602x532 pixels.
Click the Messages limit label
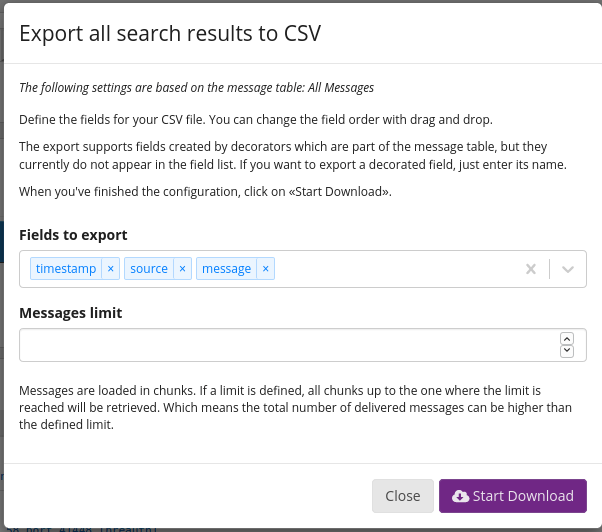tap(70, 313)
